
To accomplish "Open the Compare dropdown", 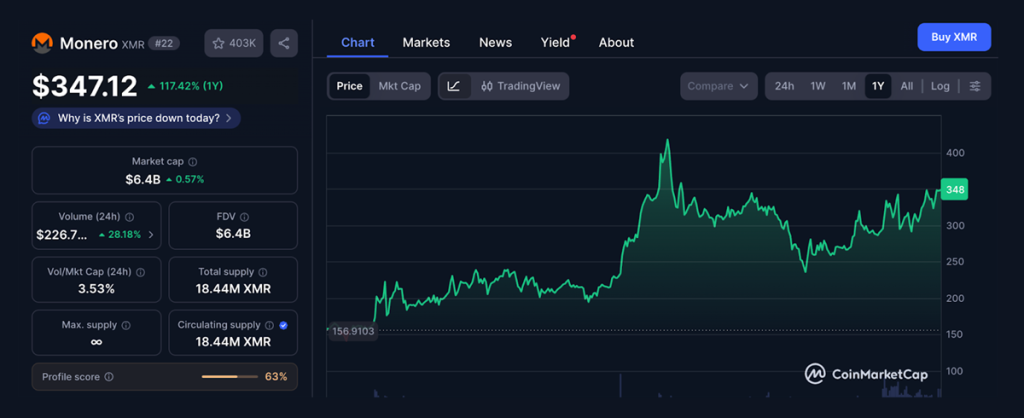I will pos(718,86).
